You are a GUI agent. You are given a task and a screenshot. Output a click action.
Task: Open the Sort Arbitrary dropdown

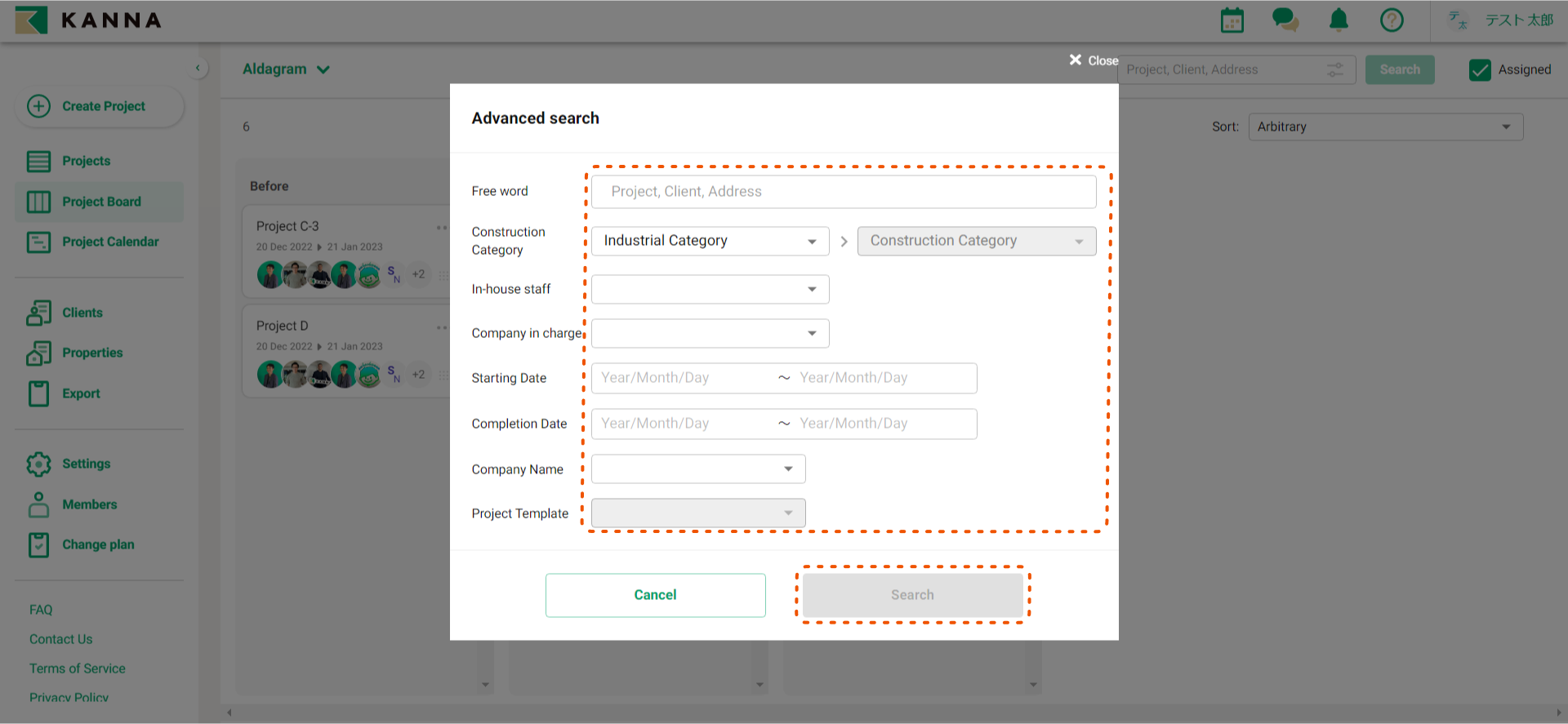[1385, 127]
